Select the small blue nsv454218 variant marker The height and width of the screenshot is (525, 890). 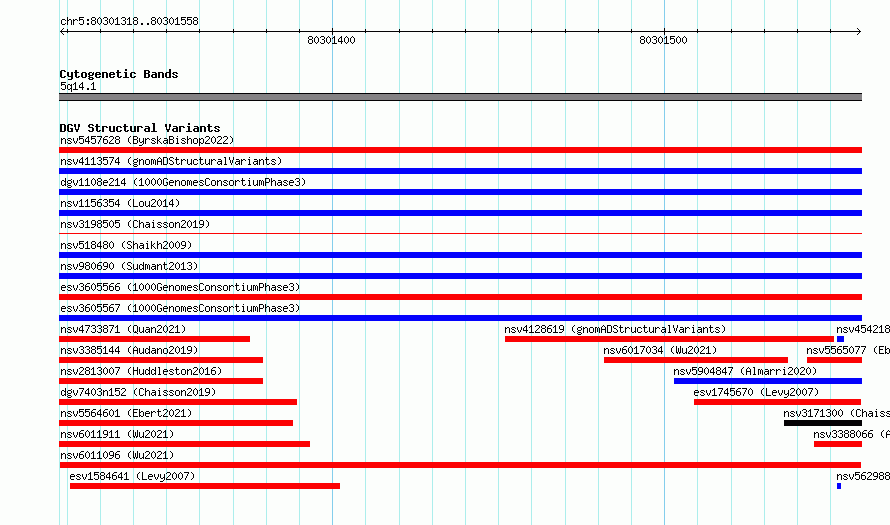coord(841,339)
